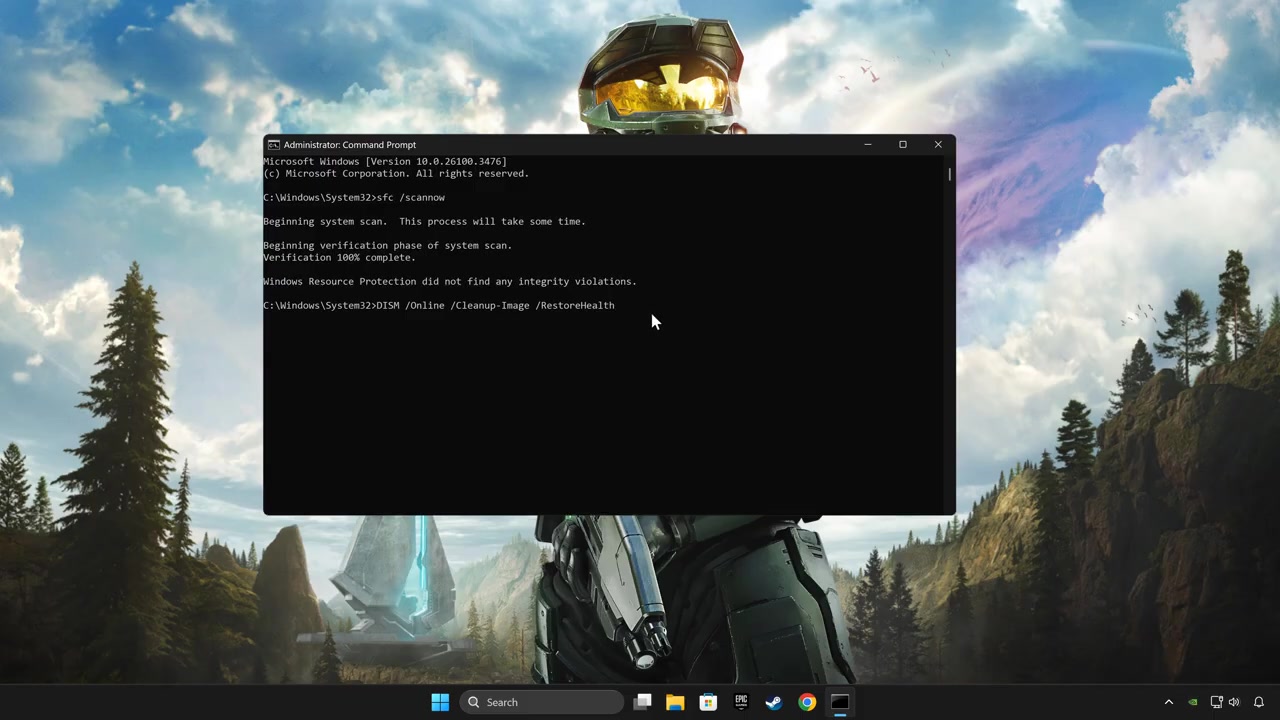Click the taskbar Search box
Viewport: 1280px width, 720px height.
(541, 702)
